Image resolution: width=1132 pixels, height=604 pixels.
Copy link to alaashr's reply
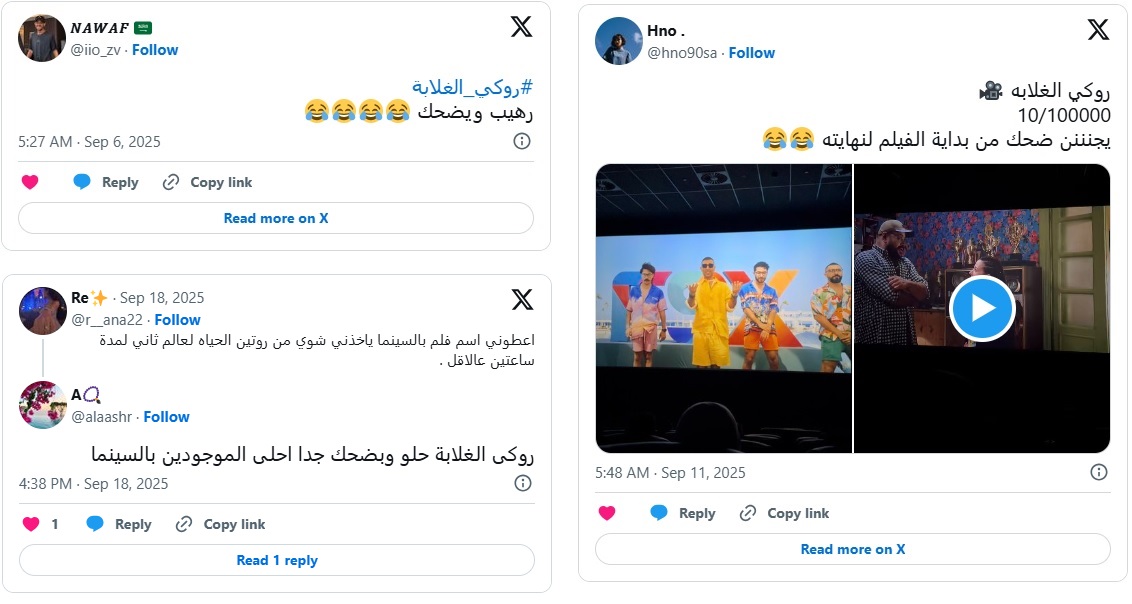(x=221, y=524)
